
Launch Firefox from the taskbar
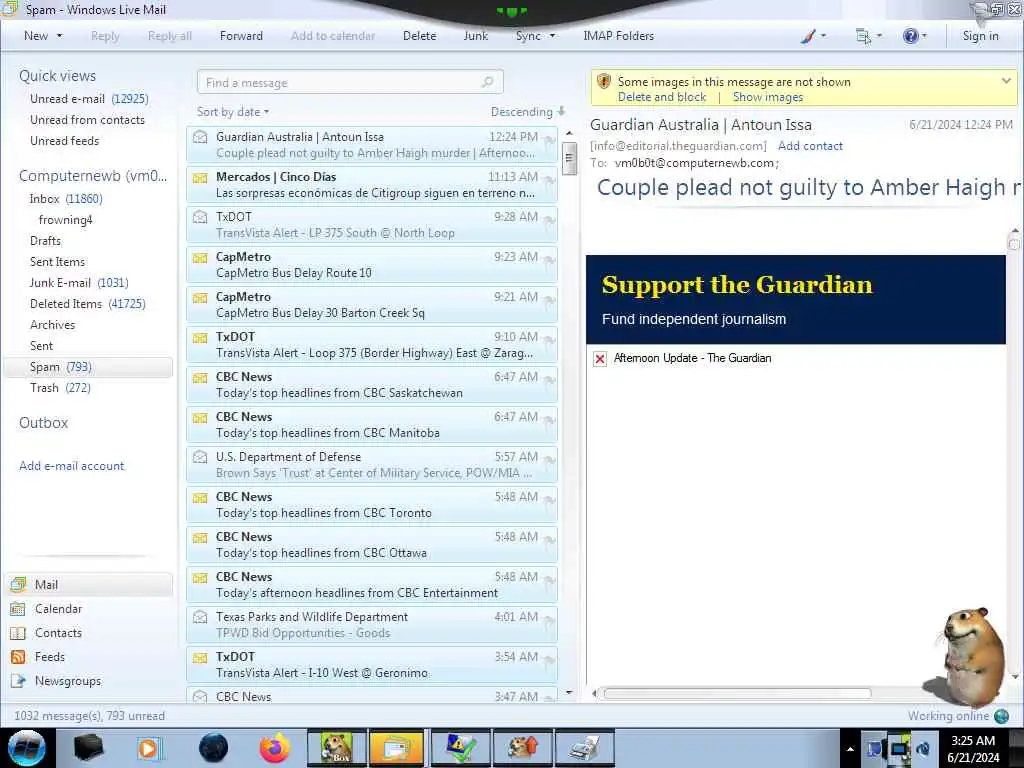pos(274,748)
